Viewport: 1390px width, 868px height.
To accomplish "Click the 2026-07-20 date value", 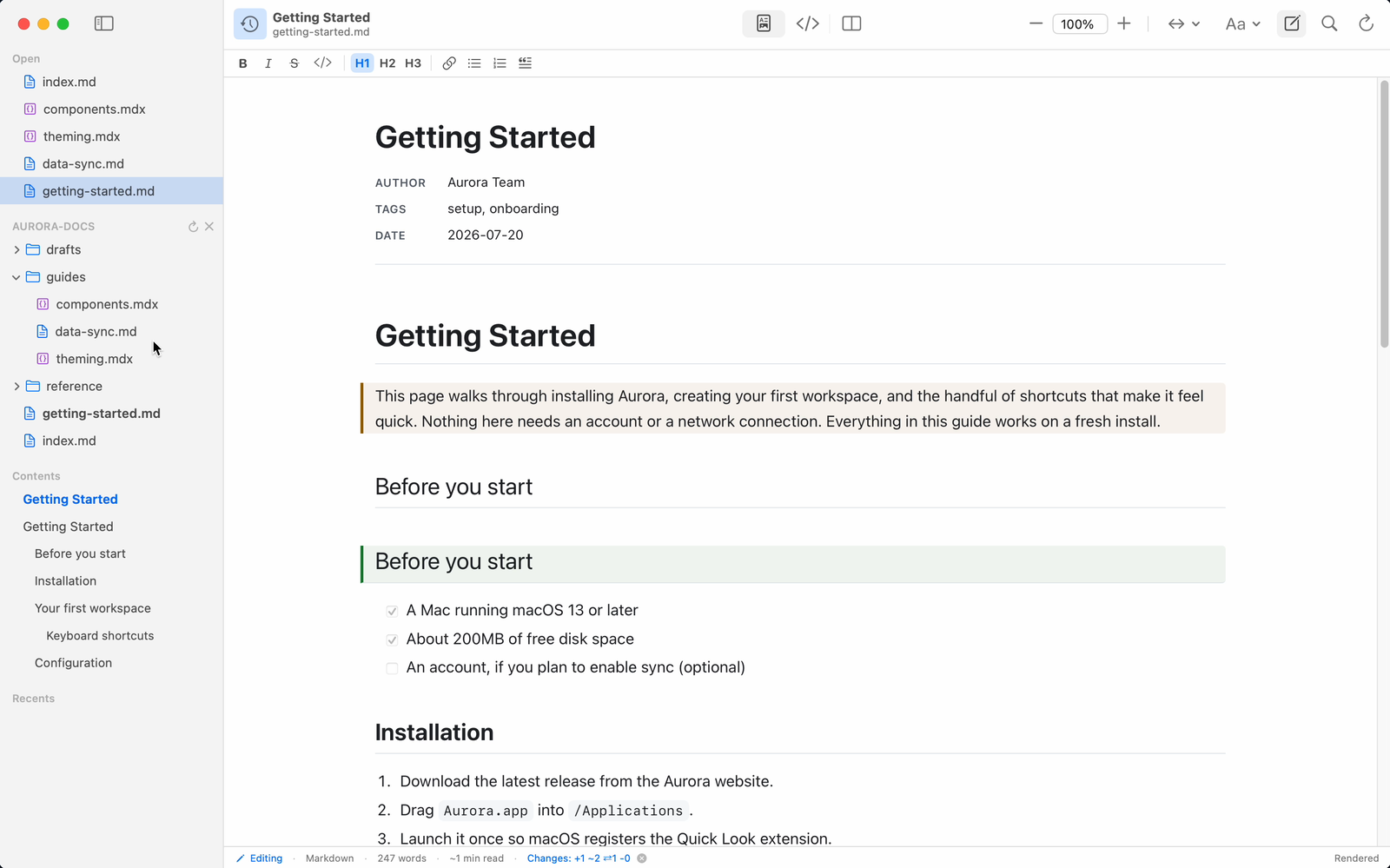I will click(x=486, y=235).
